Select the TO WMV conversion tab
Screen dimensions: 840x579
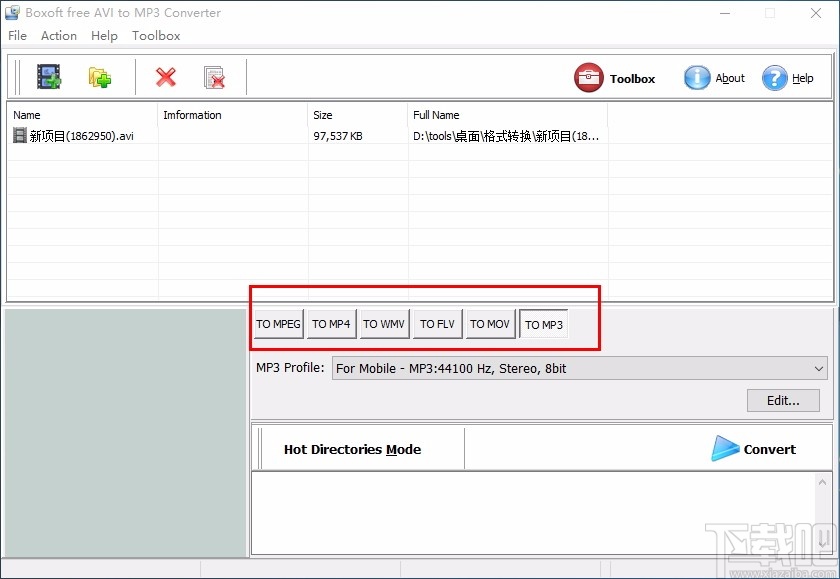[384, 324]
